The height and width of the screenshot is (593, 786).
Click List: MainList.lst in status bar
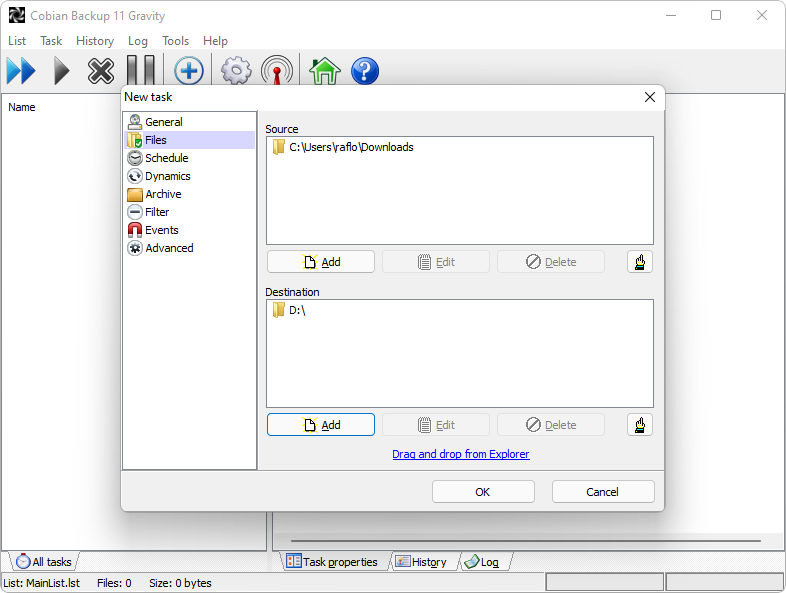(x=41, y=583)
